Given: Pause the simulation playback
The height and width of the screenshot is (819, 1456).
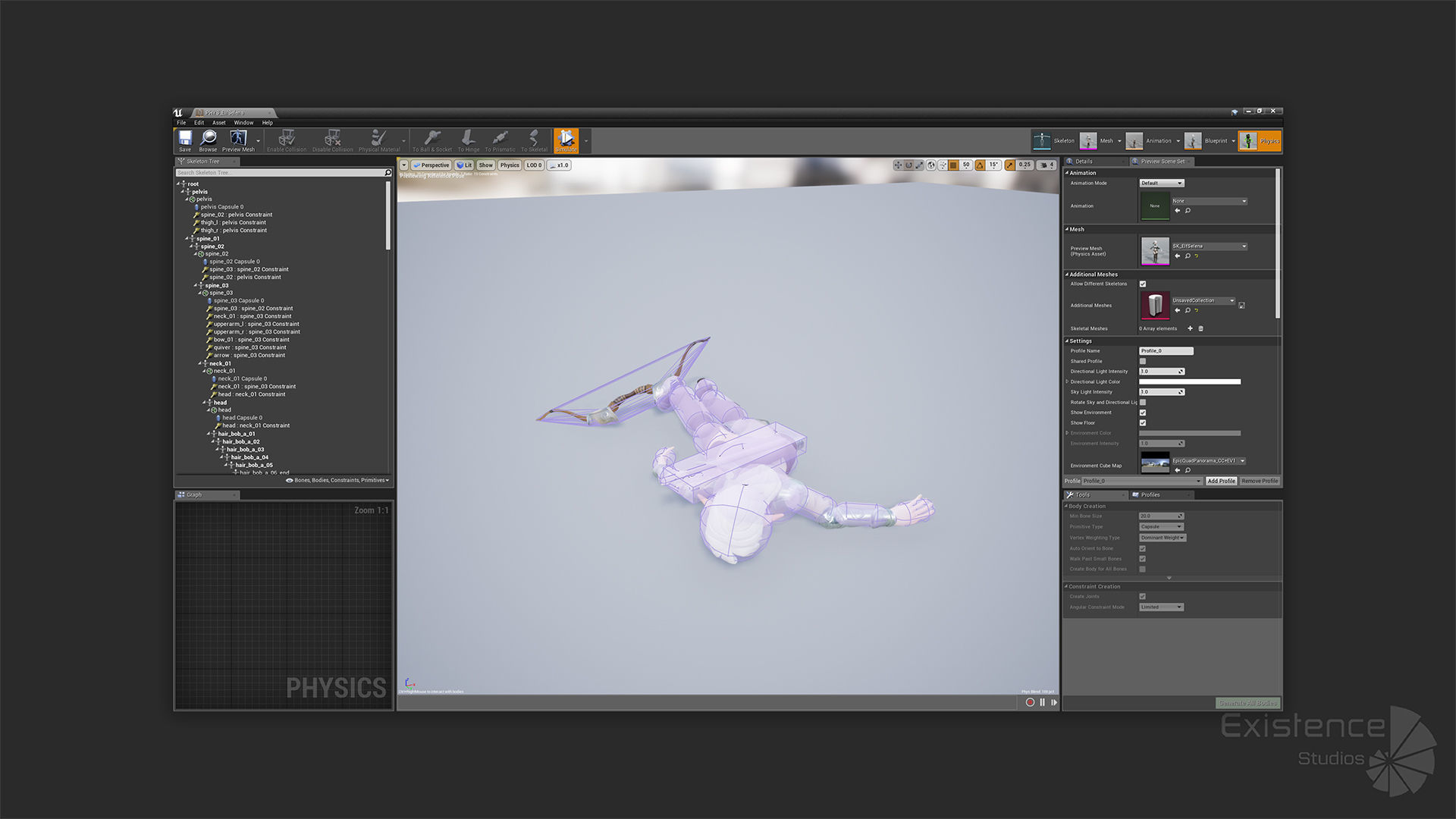Looking at the screenshot, I should pyautogui.click(x=1042, y=702).
